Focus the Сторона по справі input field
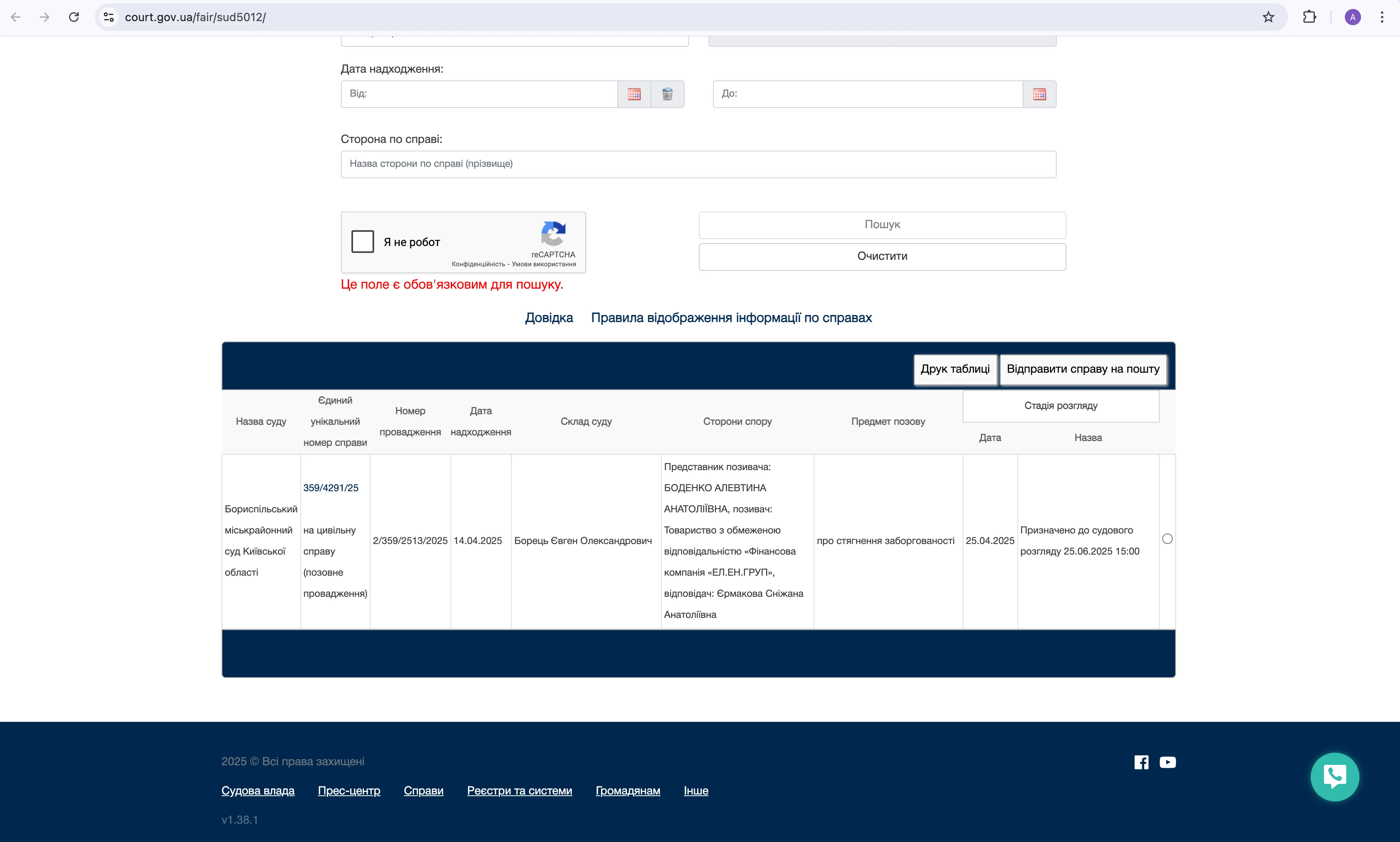The height and width of the screenshot is (842, 1400). pos(698,164)
